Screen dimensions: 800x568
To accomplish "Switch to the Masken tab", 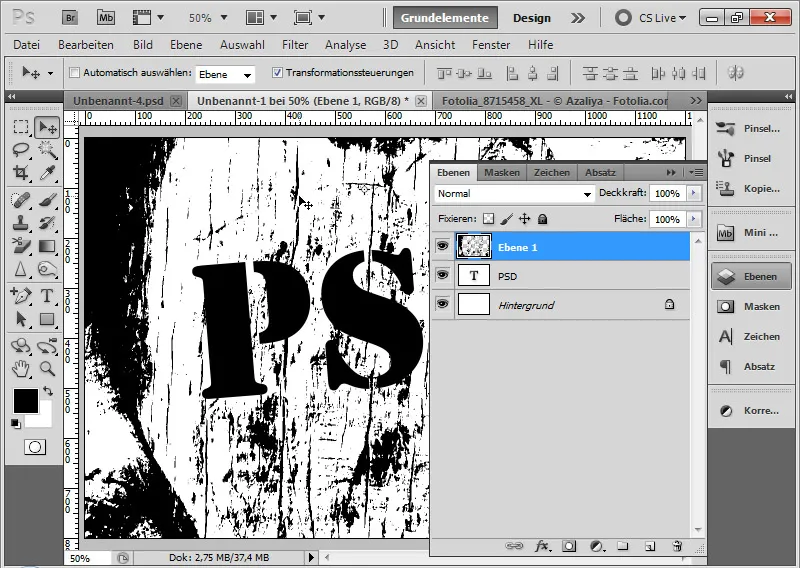I will click(502, 172).
